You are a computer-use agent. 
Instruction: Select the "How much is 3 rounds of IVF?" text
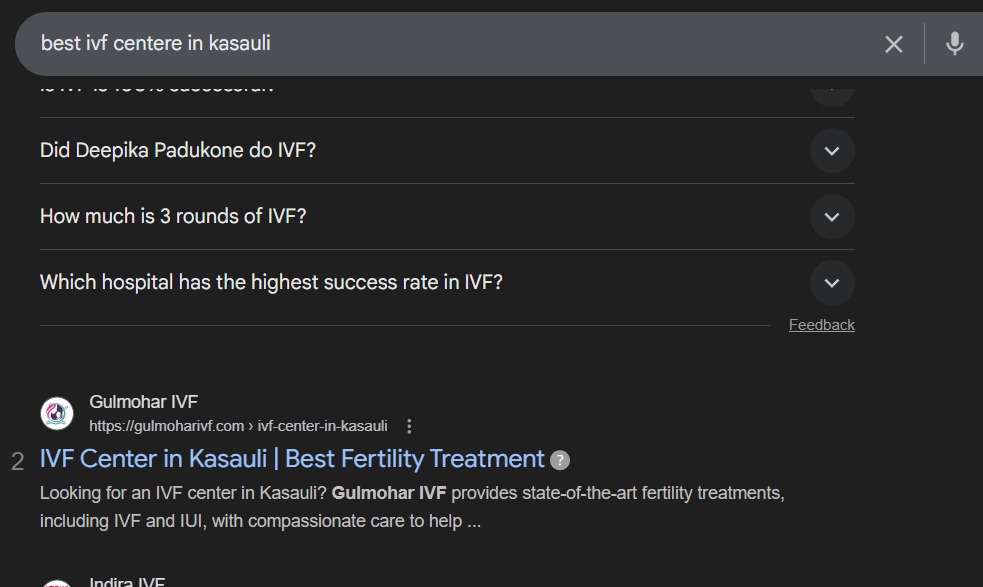[x=173, y=217]
